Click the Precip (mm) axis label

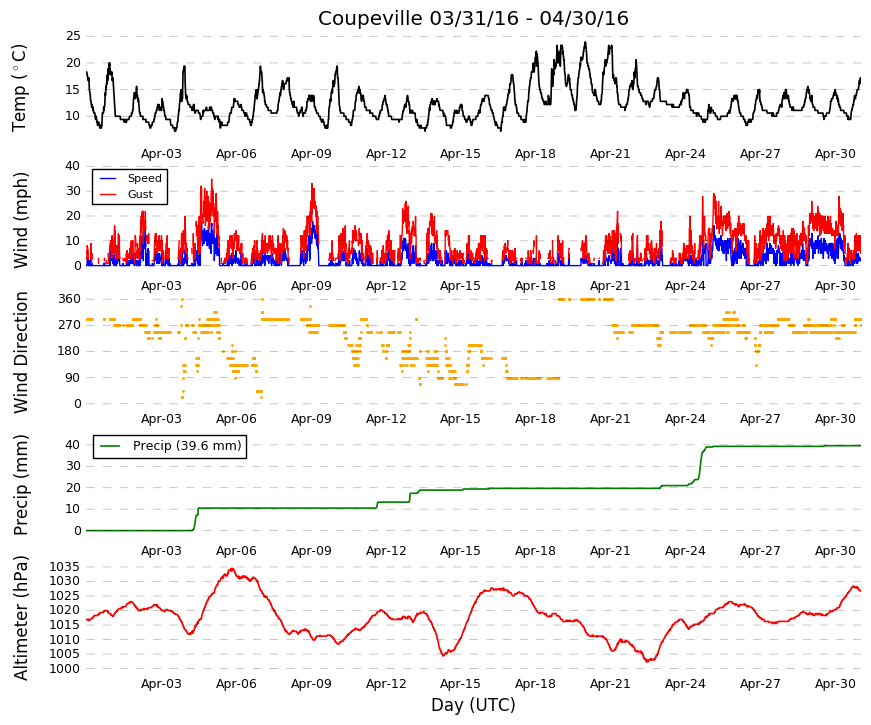20,485
